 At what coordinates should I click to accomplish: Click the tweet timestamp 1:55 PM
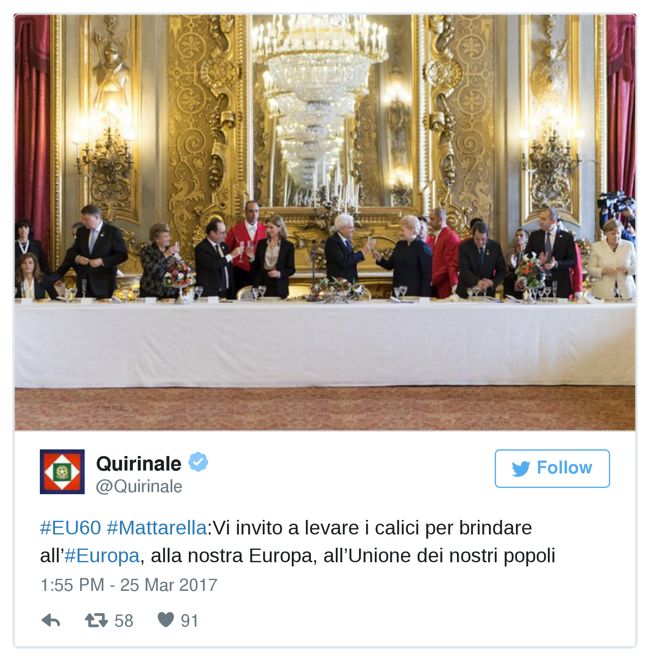pos(72,585)
